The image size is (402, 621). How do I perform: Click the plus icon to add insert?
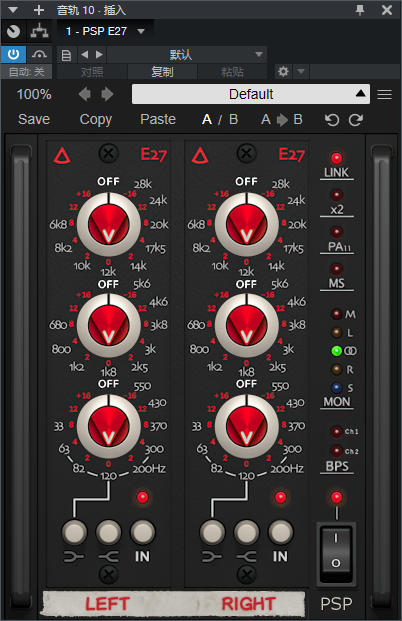click(39, 10)
